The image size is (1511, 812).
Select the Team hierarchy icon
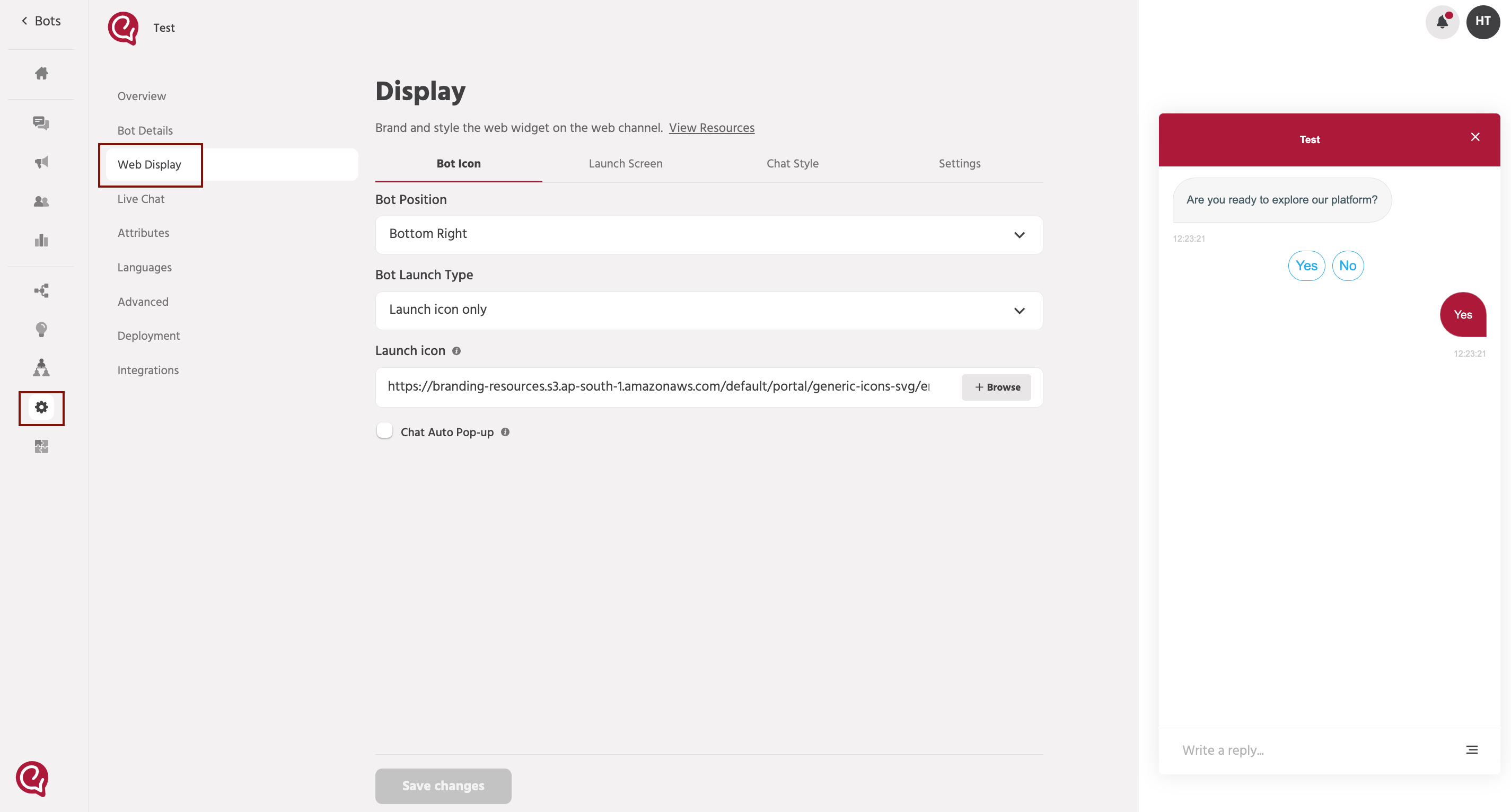41,368
